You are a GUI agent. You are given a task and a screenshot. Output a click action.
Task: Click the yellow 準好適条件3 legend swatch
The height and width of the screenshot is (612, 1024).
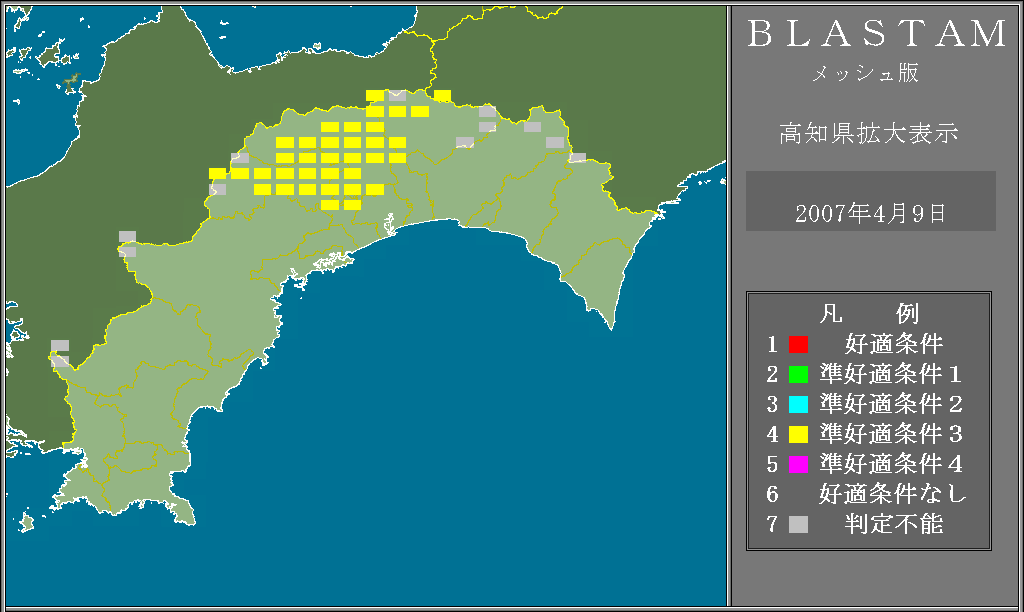(x=798, y=435)
